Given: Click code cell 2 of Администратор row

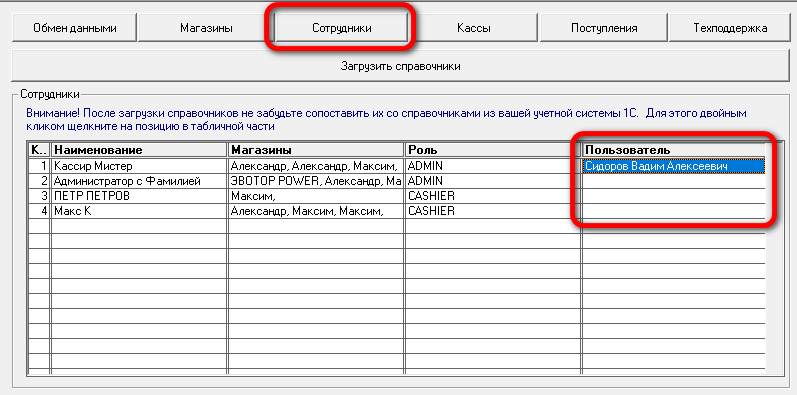Looking at the screenshot, I should click(x=39, y=181).
